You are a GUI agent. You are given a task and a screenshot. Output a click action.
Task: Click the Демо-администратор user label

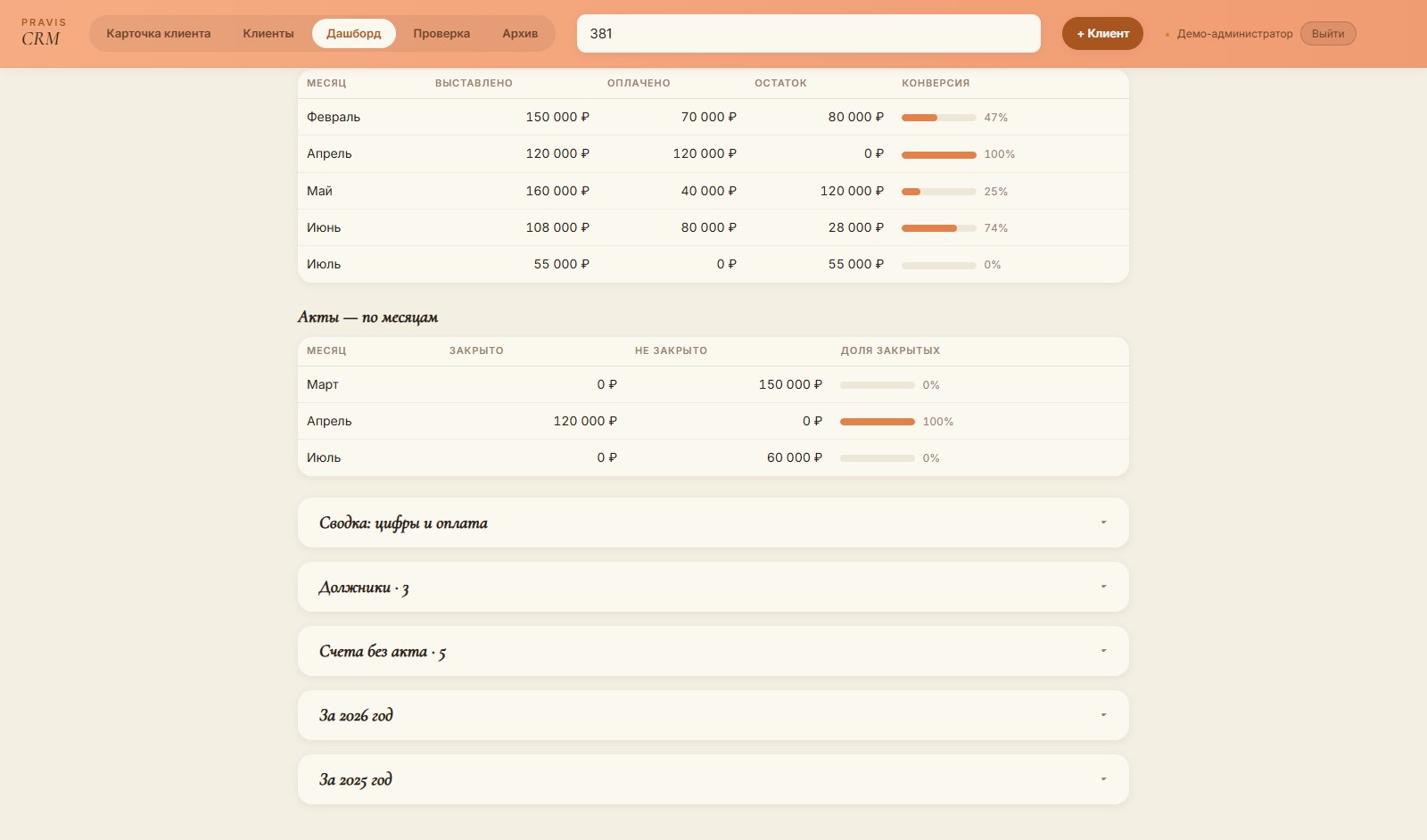[x=1234, y=34]
